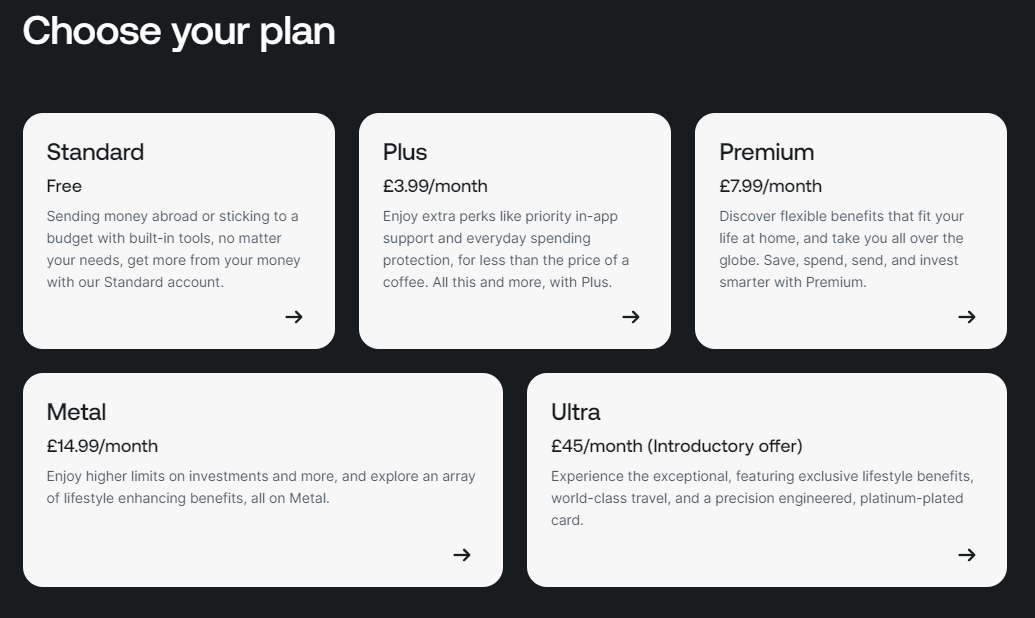Click the Plus plan description about coffee
Screen dimensions: 1035x618
[x=506, y=249]
